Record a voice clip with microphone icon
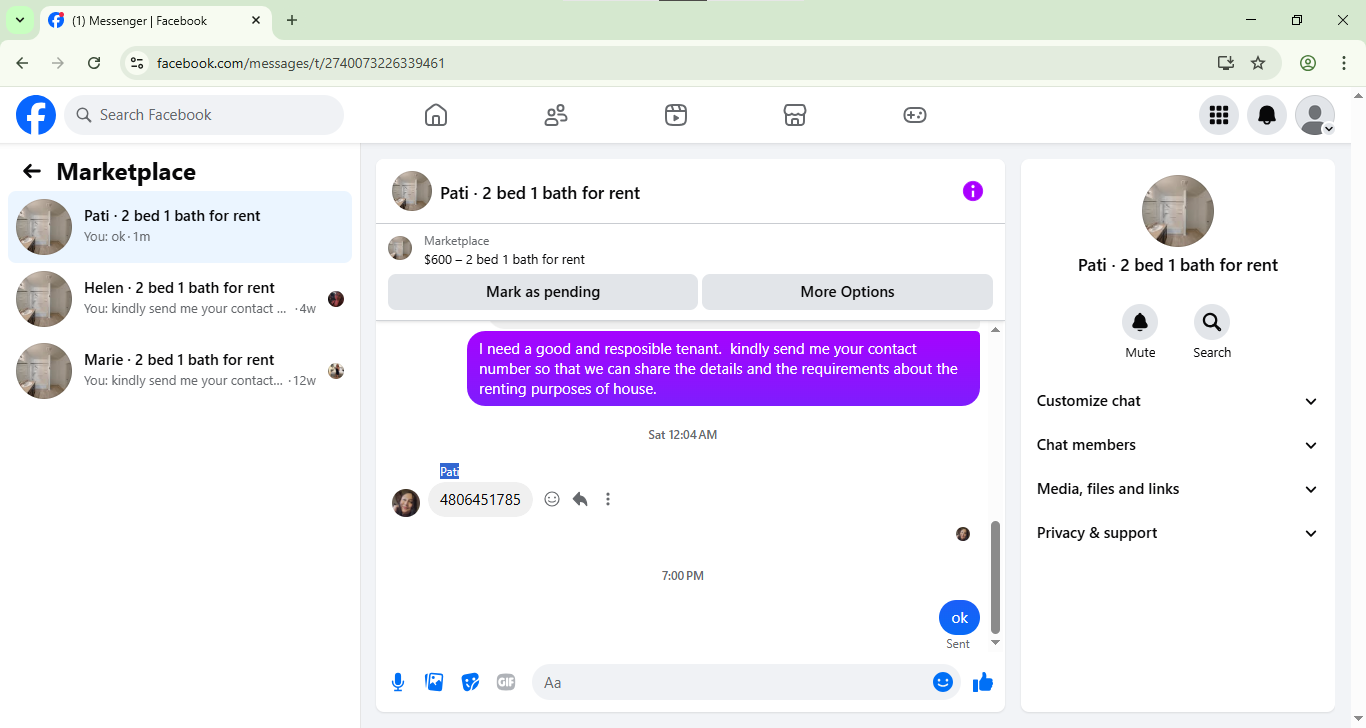Screen dimensions: 1366x728 [398, 682]
